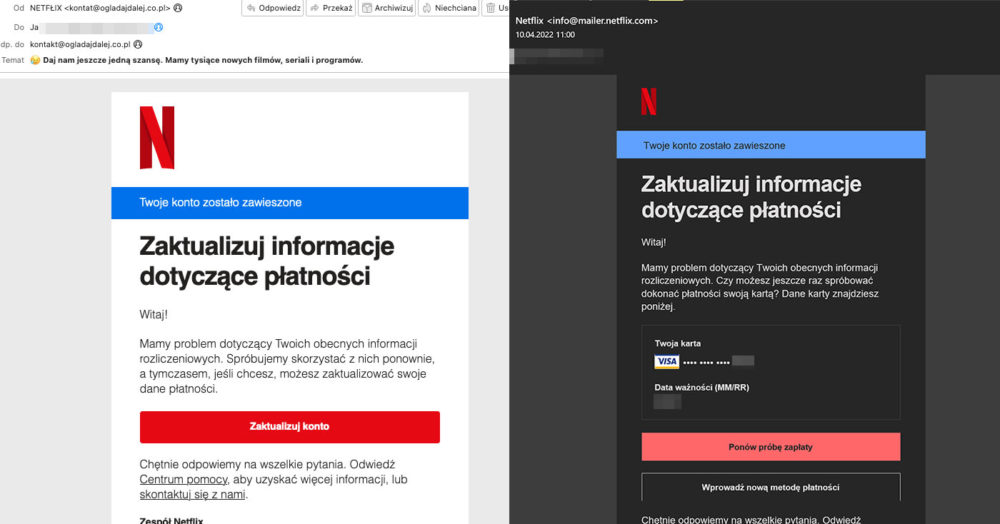Click the icon next to reply-to address
The width and height of the screenshot is (1000, 524).
click(138, 45)
